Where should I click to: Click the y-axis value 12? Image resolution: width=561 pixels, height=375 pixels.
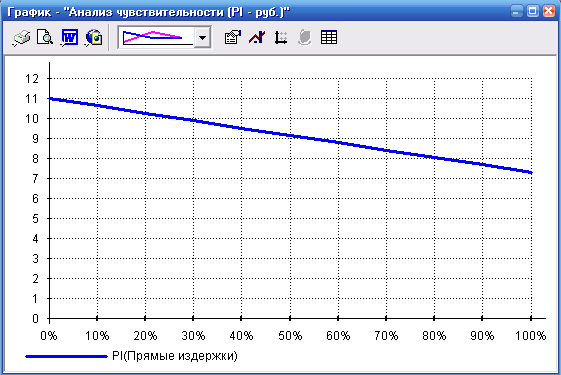[x=31, y=78]
